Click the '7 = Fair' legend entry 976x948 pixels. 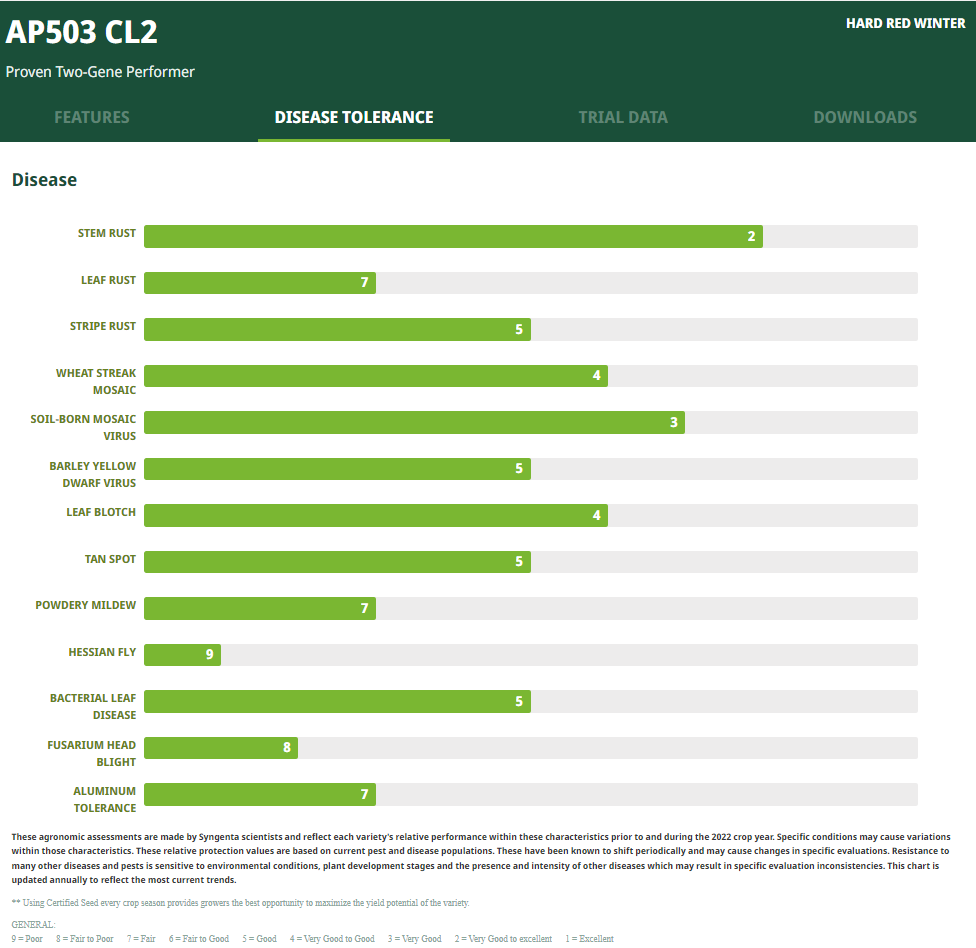pyautogui.click(x=141, y=939)
